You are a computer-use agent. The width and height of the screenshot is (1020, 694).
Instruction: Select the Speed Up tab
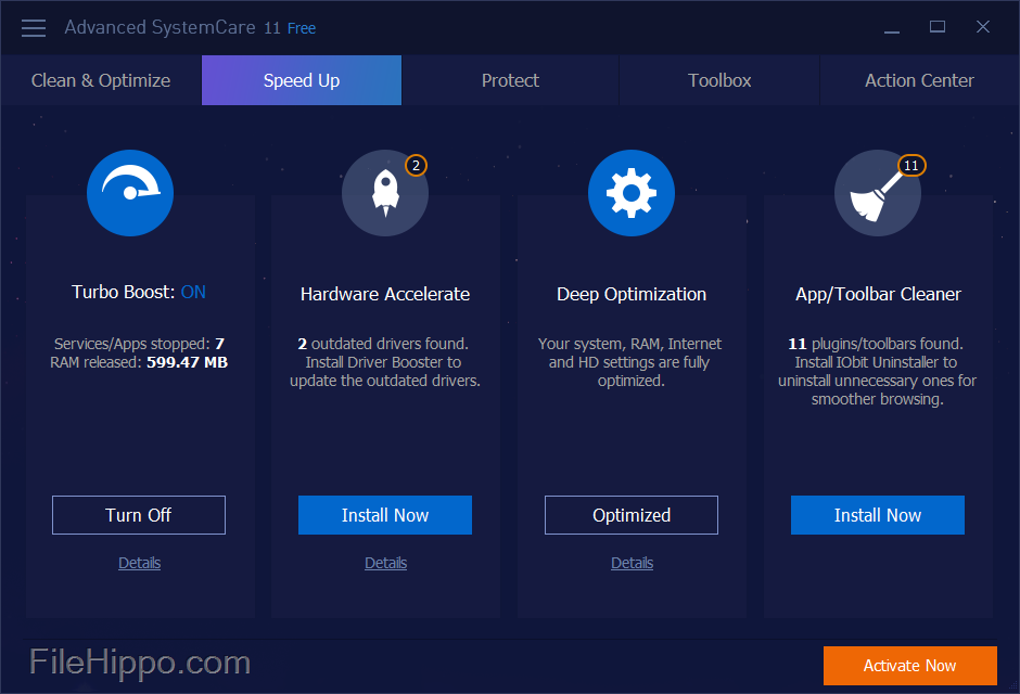(301, 80)
